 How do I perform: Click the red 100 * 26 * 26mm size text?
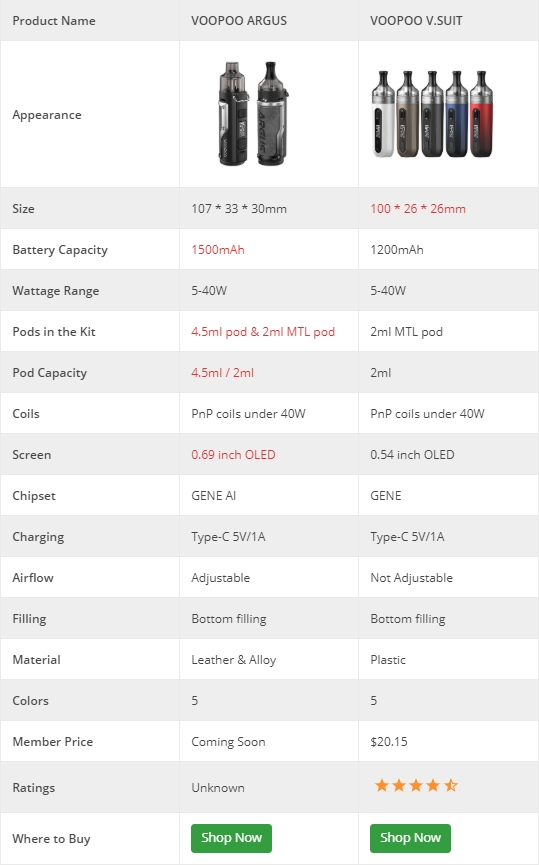[418, 209]
